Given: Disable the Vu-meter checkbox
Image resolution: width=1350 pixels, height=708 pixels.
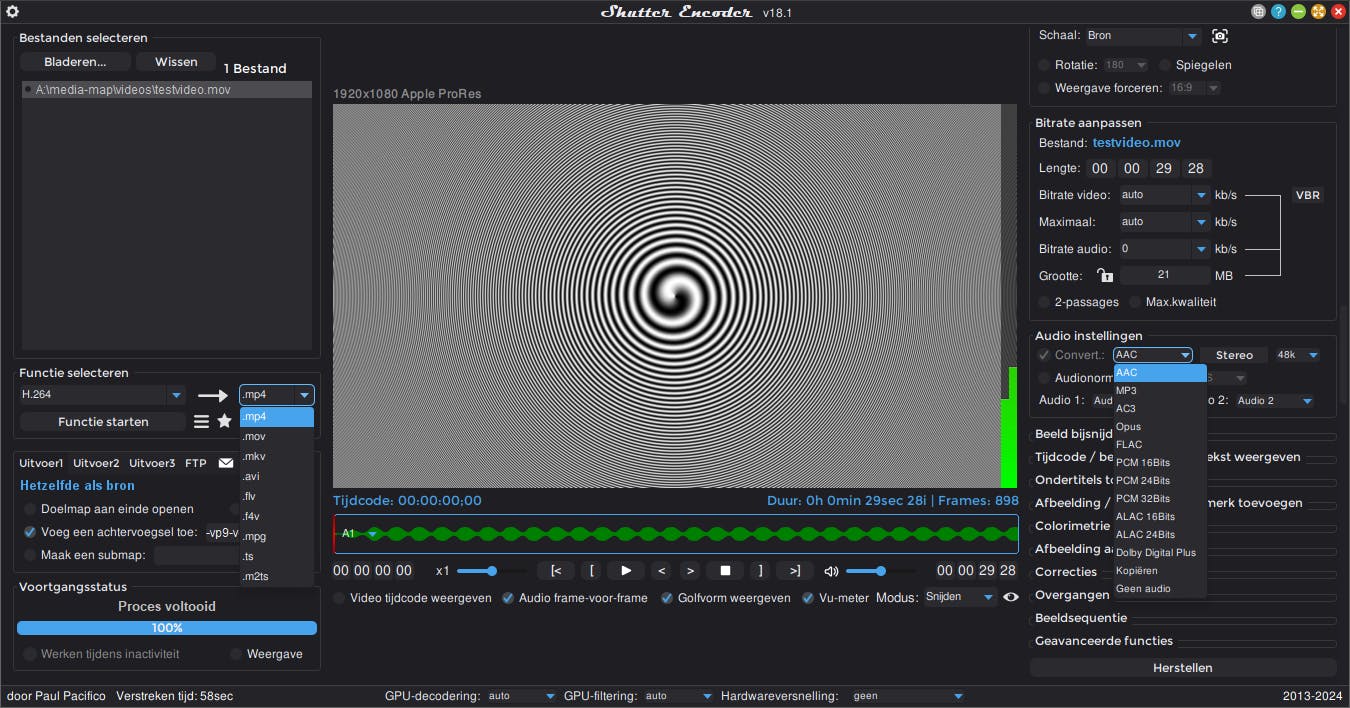Looking at the screenshot, I should [807, 598].
